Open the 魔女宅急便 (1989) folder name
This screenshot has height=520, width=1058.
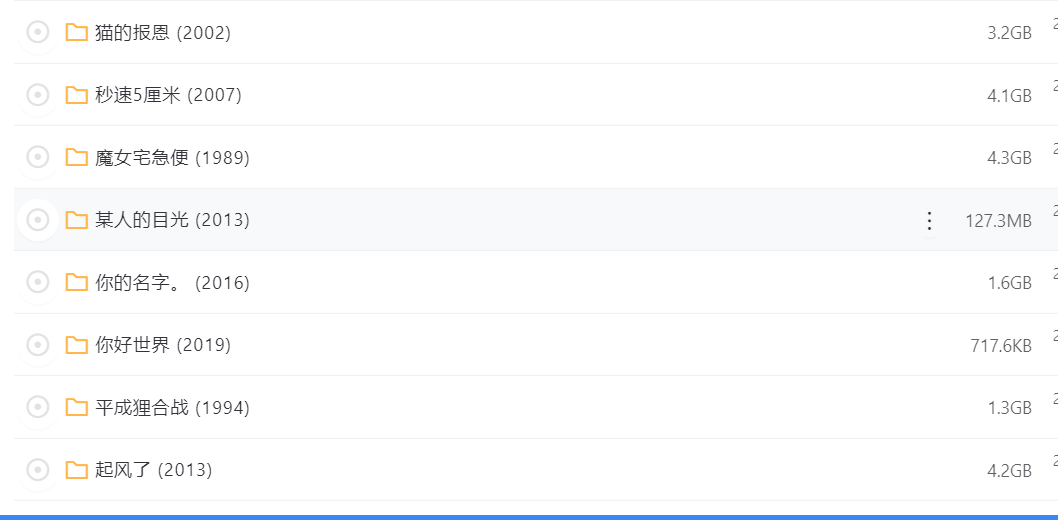172,158
